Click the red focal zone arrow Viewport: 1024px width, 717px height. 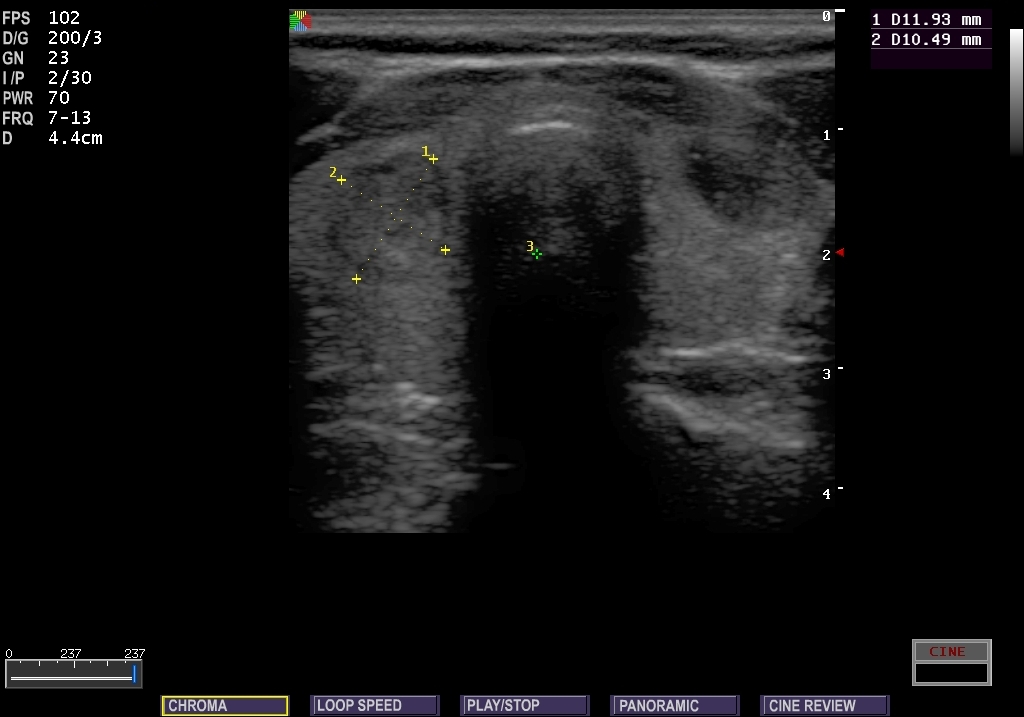tap(840, 252)
